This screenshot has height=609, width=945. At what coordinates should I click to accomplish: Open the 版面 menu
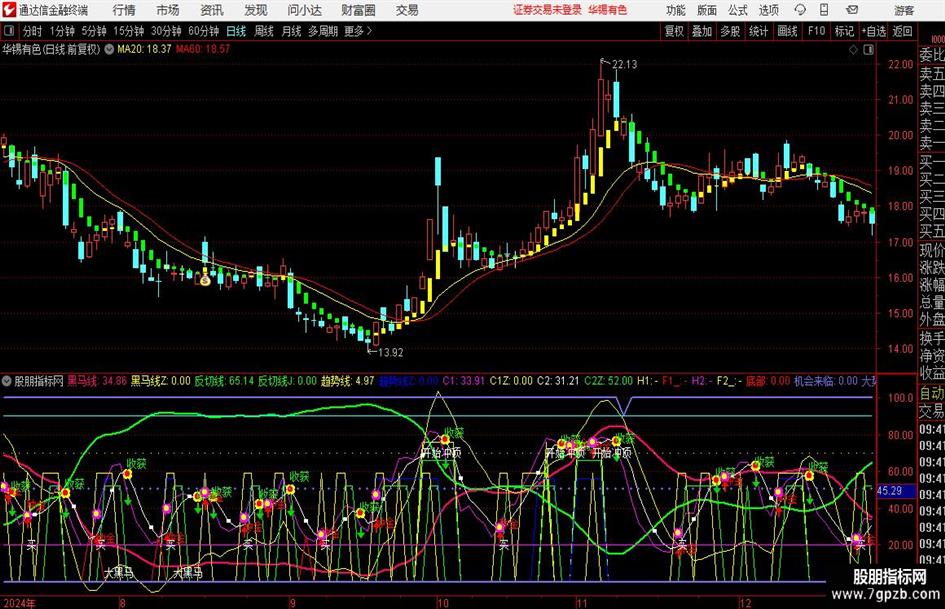click(706, 10)
